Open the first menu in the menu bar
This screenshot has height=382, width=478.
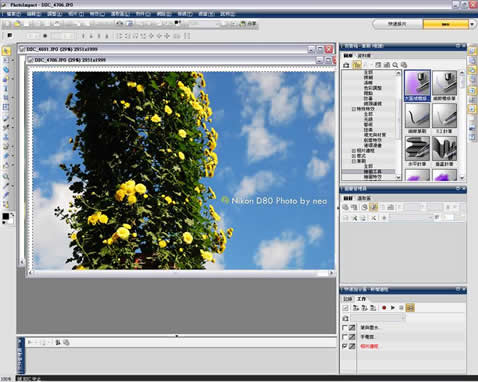[13, 14]
